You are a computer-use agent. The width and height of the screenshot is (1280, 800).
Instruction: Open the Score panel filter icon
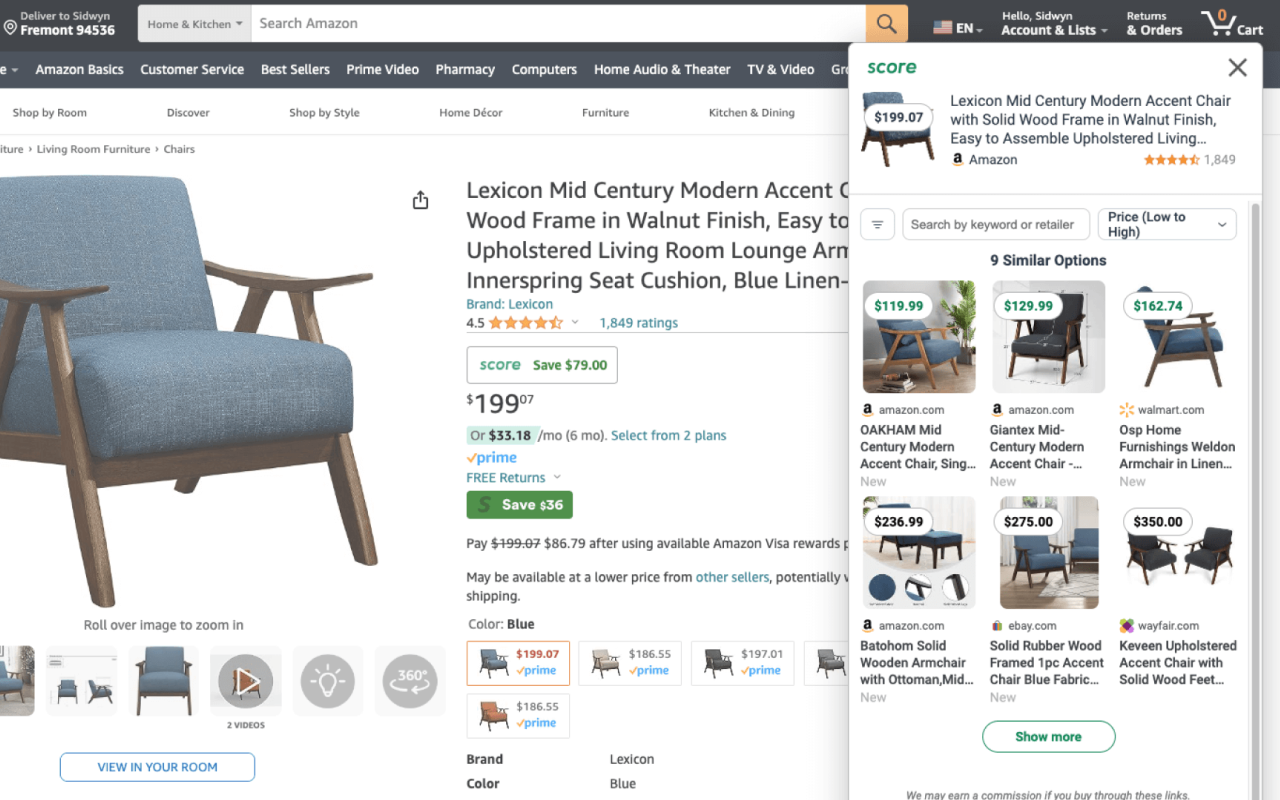coord(877,225)
